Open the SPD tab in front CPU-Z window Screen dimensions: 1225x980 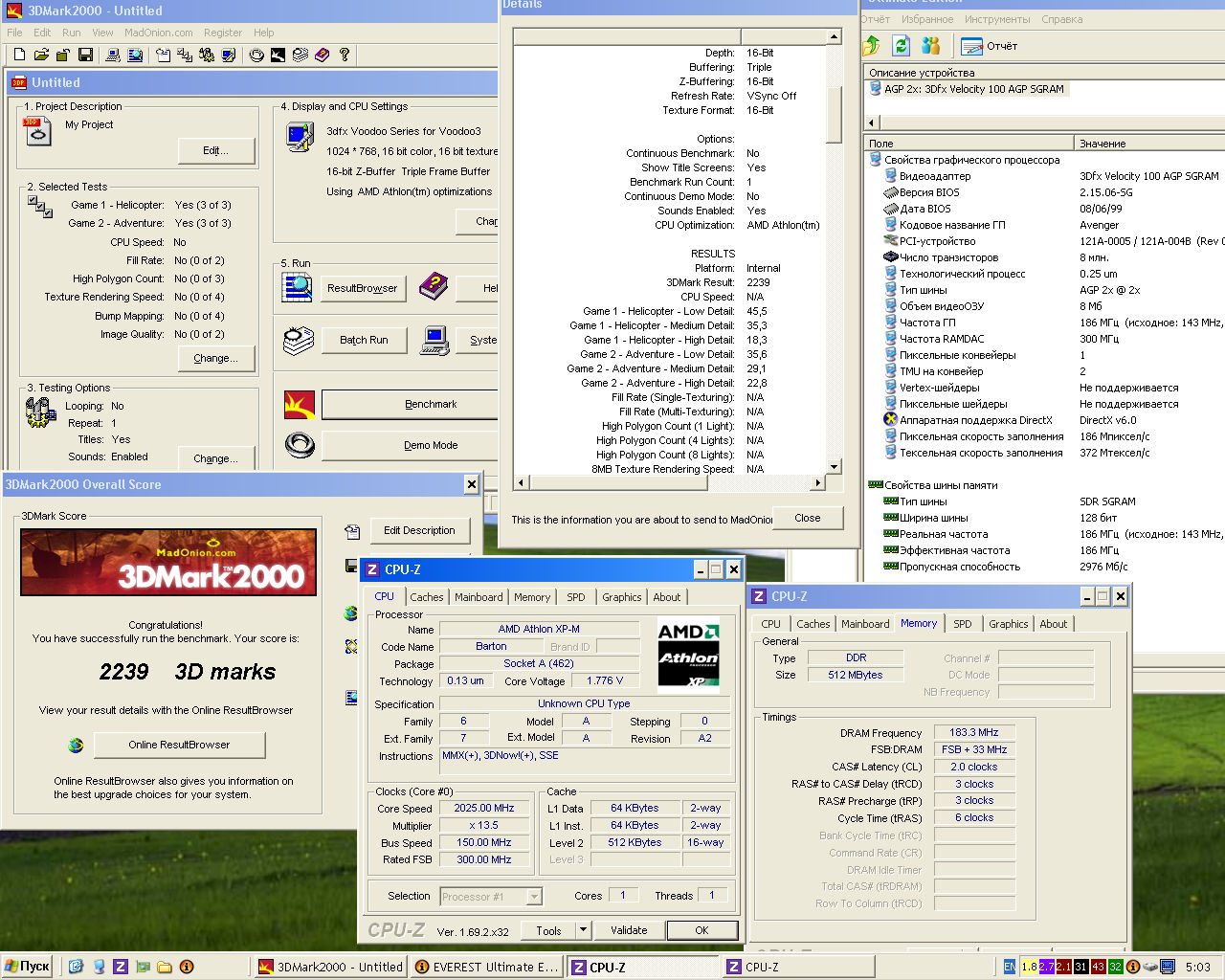[x=575, y=597]
